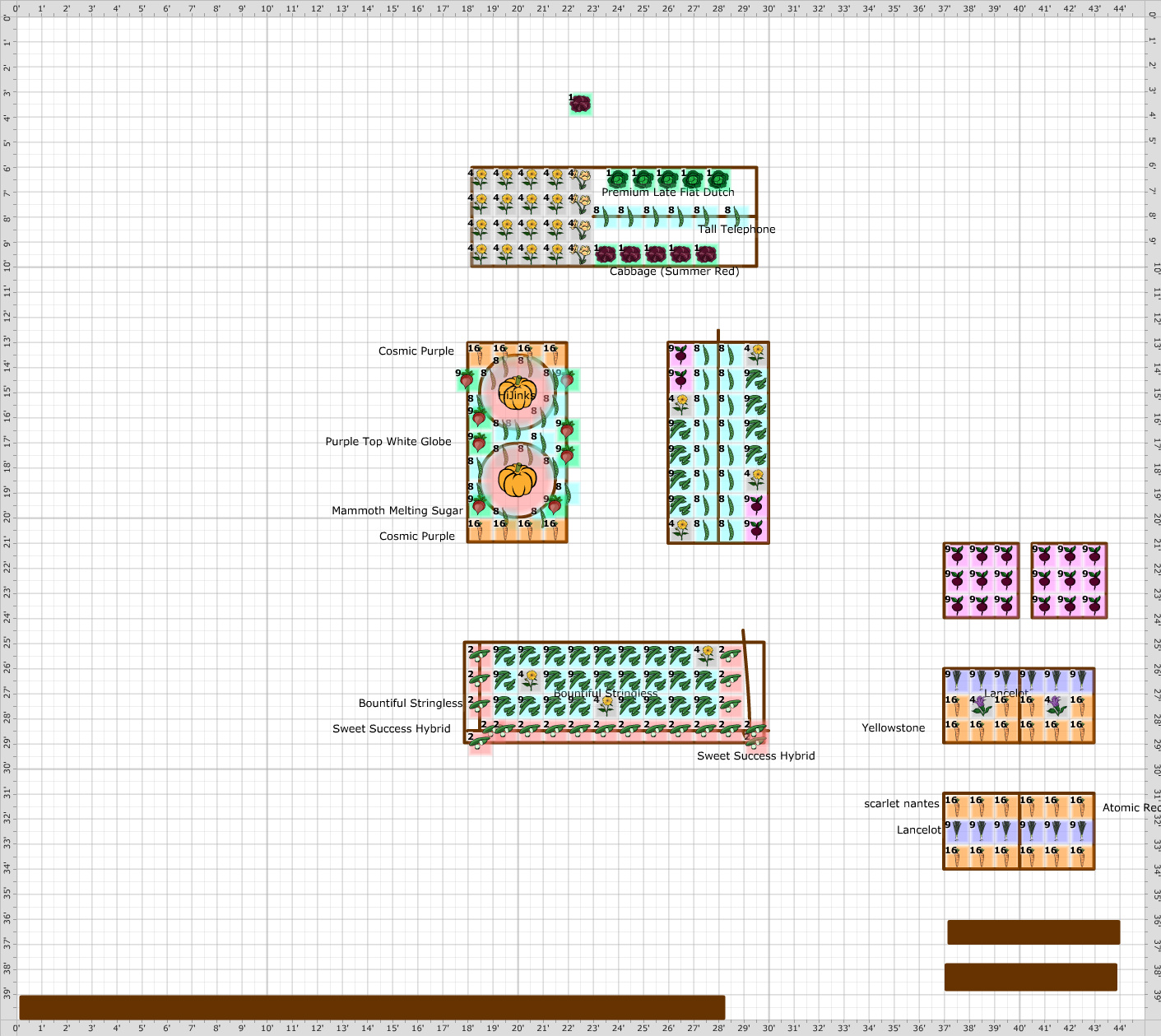The height and width of the screenshot is (1036, 1161).
Task: Select Cosmic Purple label beside top carrot row
Action: pos(416,351)
